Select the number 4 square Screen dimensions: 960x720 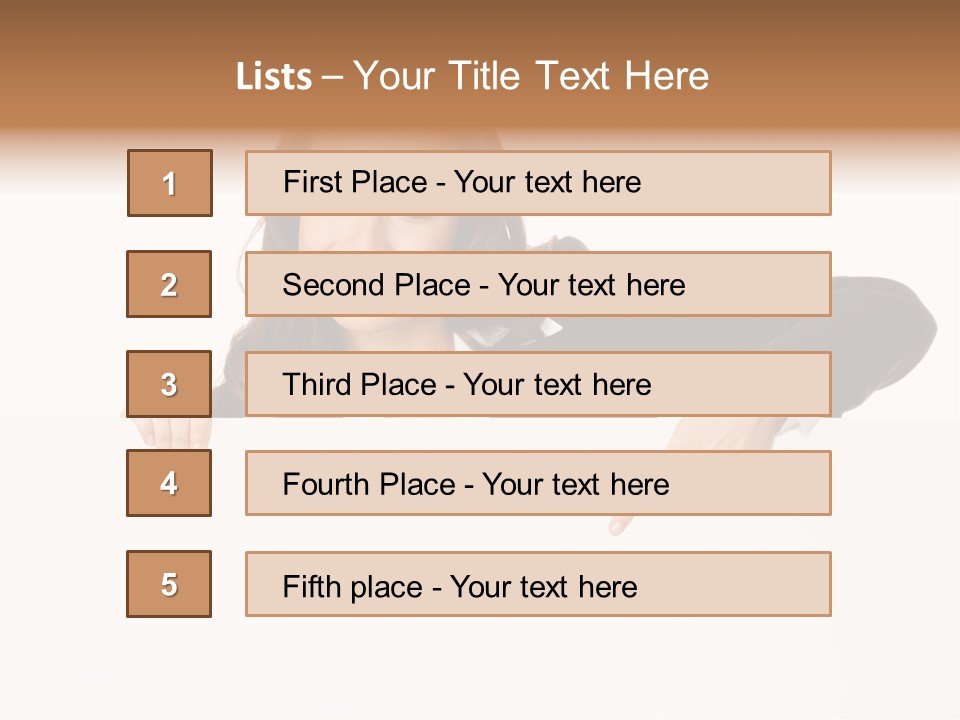pyautogui.click(x=169, y=483)
